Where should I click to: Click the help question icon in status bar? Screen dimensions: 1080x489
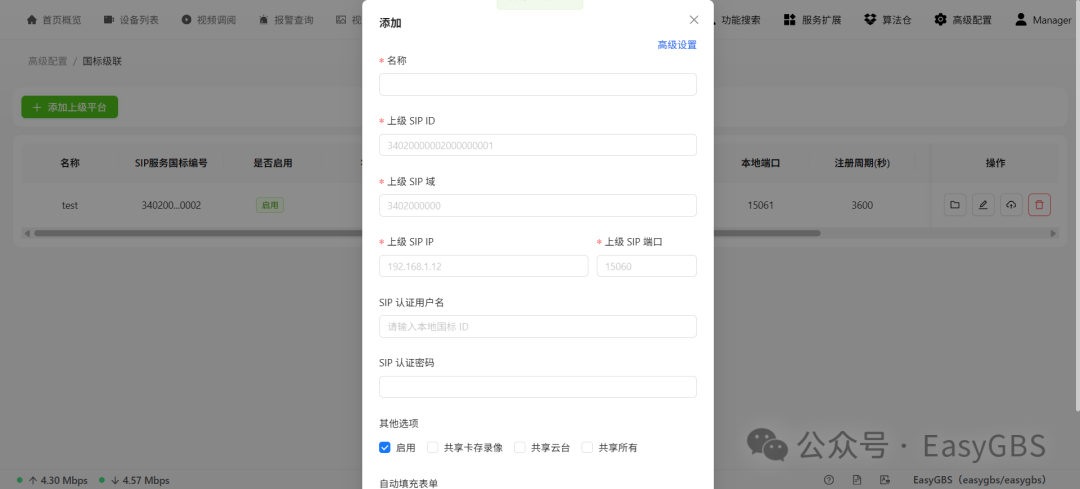click(x=829, y=480)
